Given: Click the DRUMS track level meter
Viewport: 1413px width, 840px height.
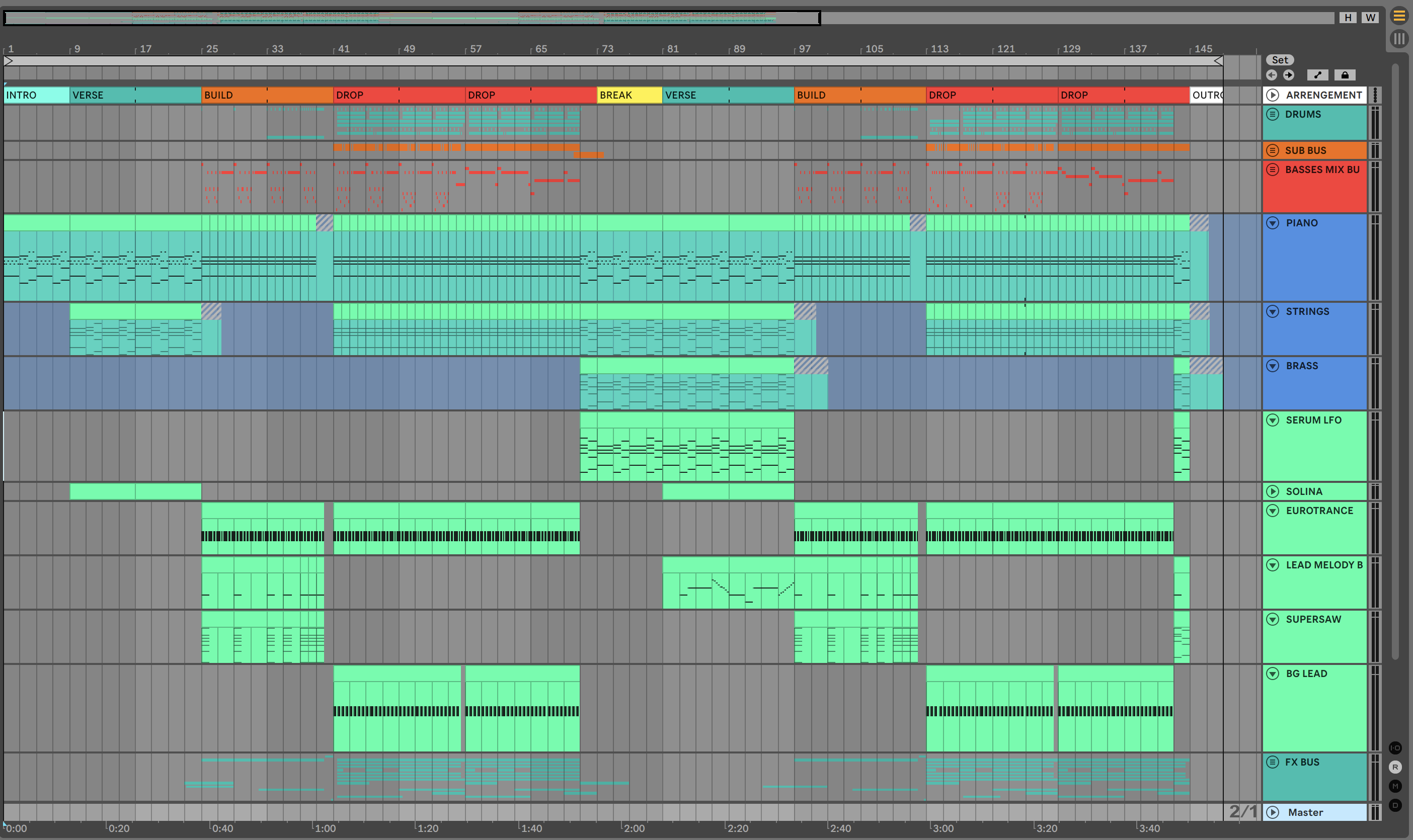Looking at the screenshot, I should point(1375,123).
